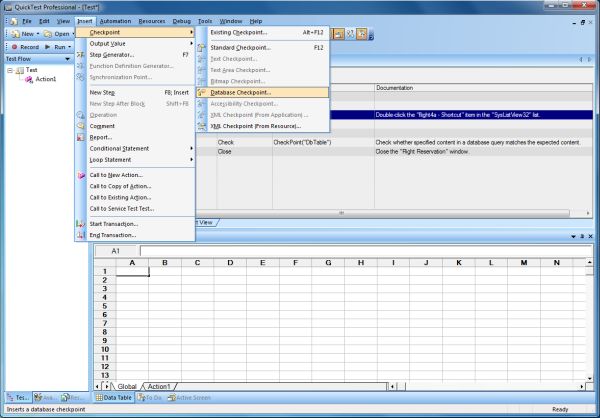600x418 pixels.
Task: Select cell A1 in the Data Table
Action: click(132, 271)
